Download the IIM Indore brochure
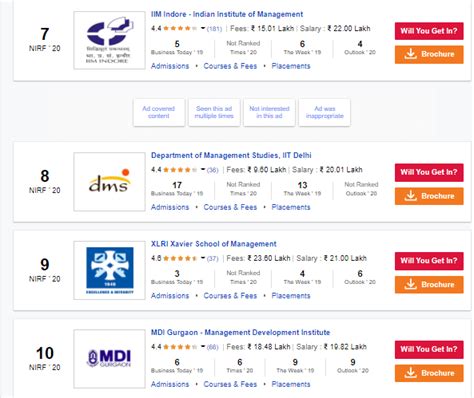This screenshot has height=398, width=474. point(429,54)
